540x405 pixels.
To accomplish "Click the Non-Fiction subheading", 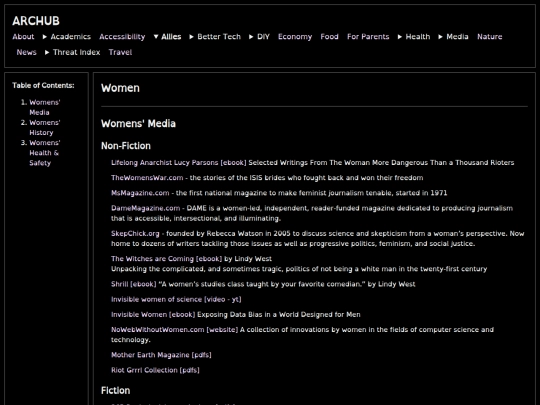I will click(x=126, y=146).
